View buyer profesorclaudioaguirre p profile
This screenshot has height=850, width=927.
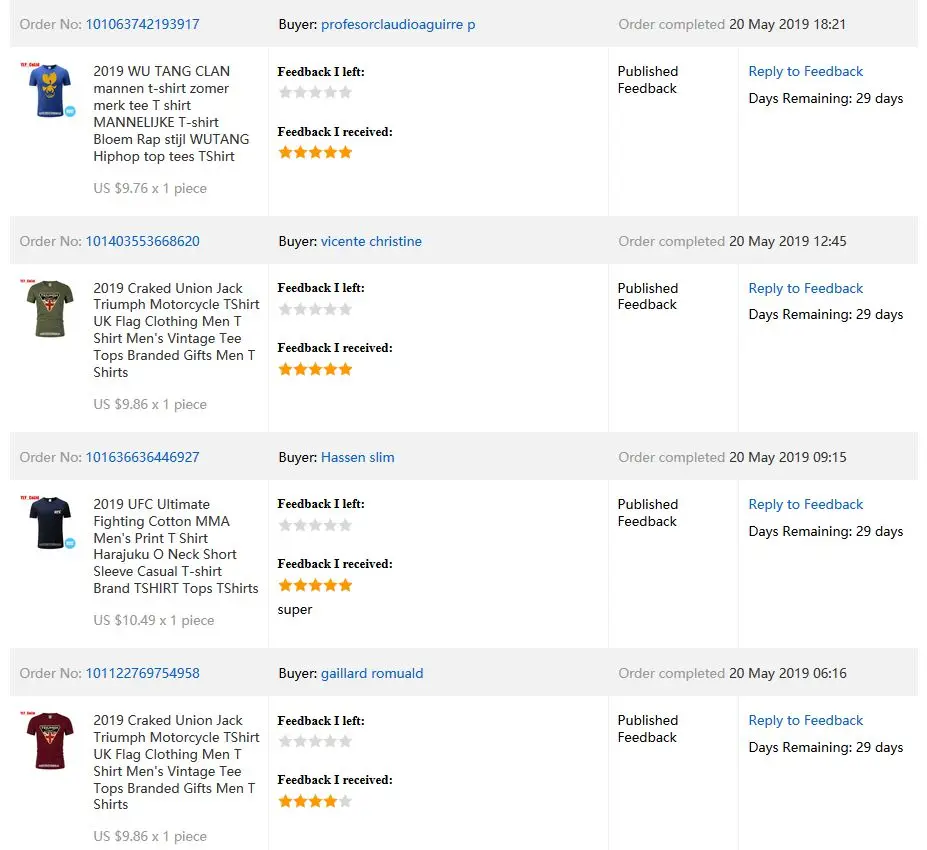click(398, 24)
